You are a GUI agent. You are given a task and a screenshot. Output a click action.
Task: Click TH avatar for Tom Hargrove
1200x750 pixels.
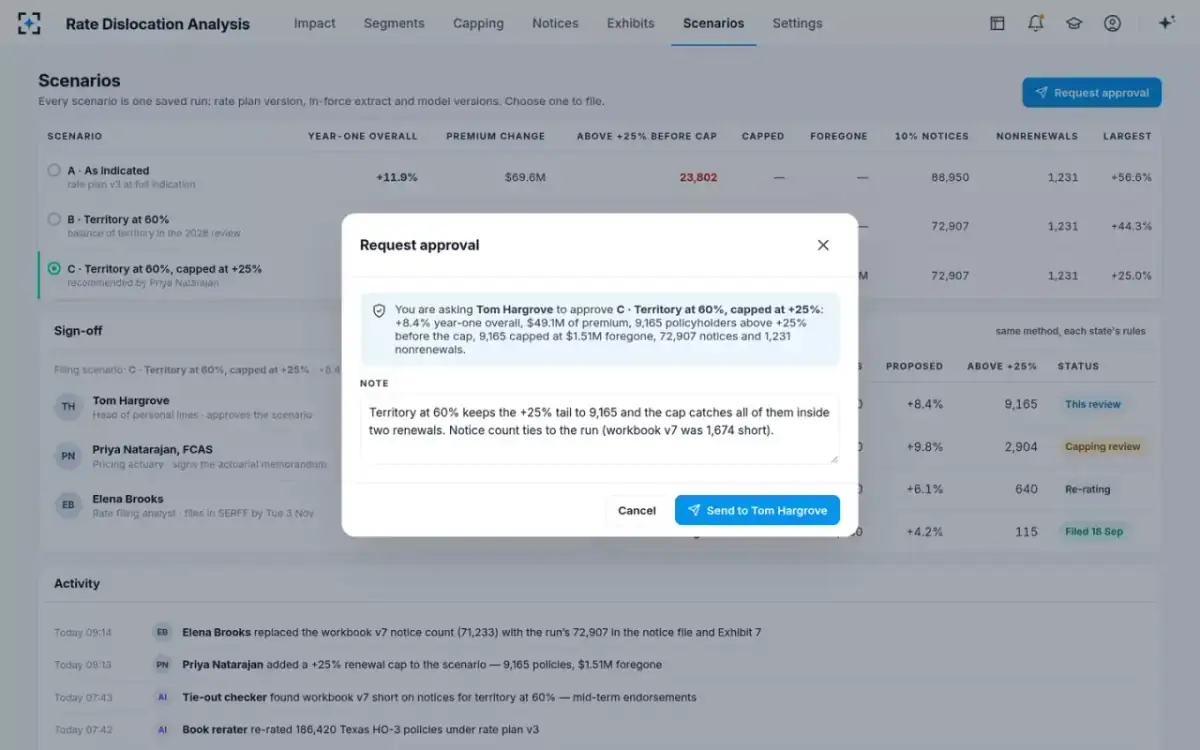(68, 407)
